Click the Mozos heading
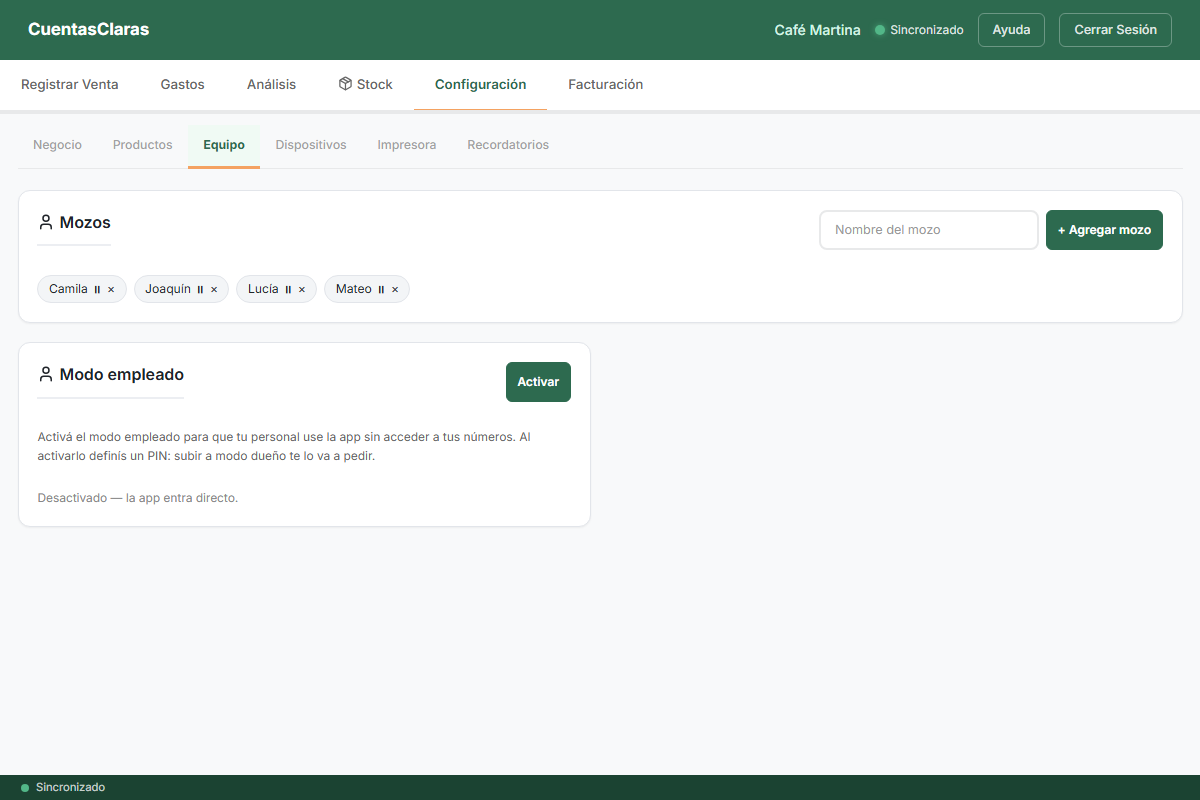 click(85, 222)
